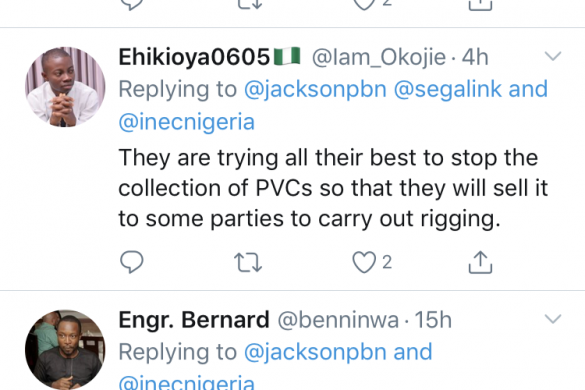Expand options chevron on Ehikioya0605's tweet

[553, 56]
